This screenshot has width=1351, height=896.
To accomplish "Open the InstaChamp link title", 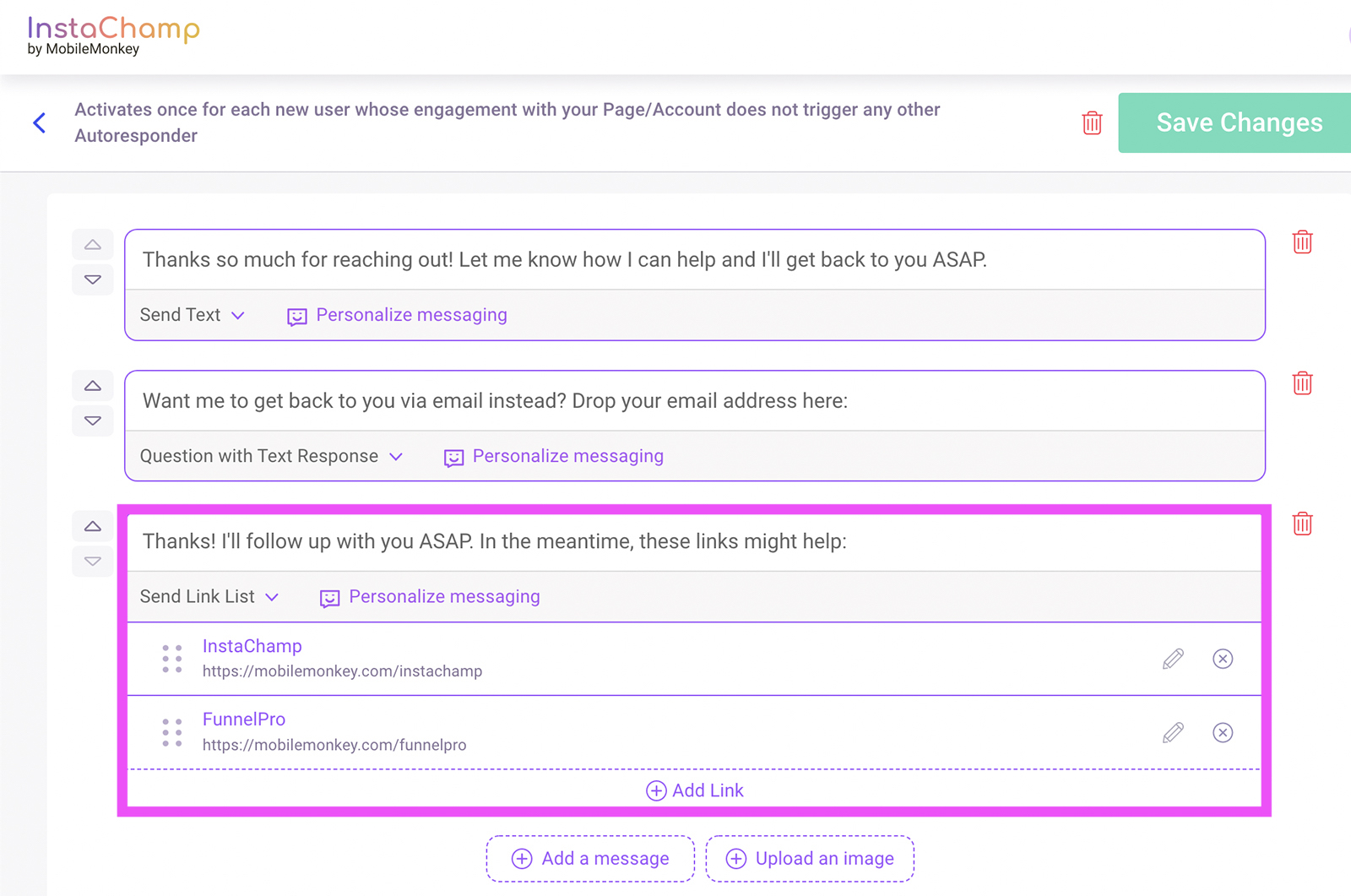I will (252, 646).
